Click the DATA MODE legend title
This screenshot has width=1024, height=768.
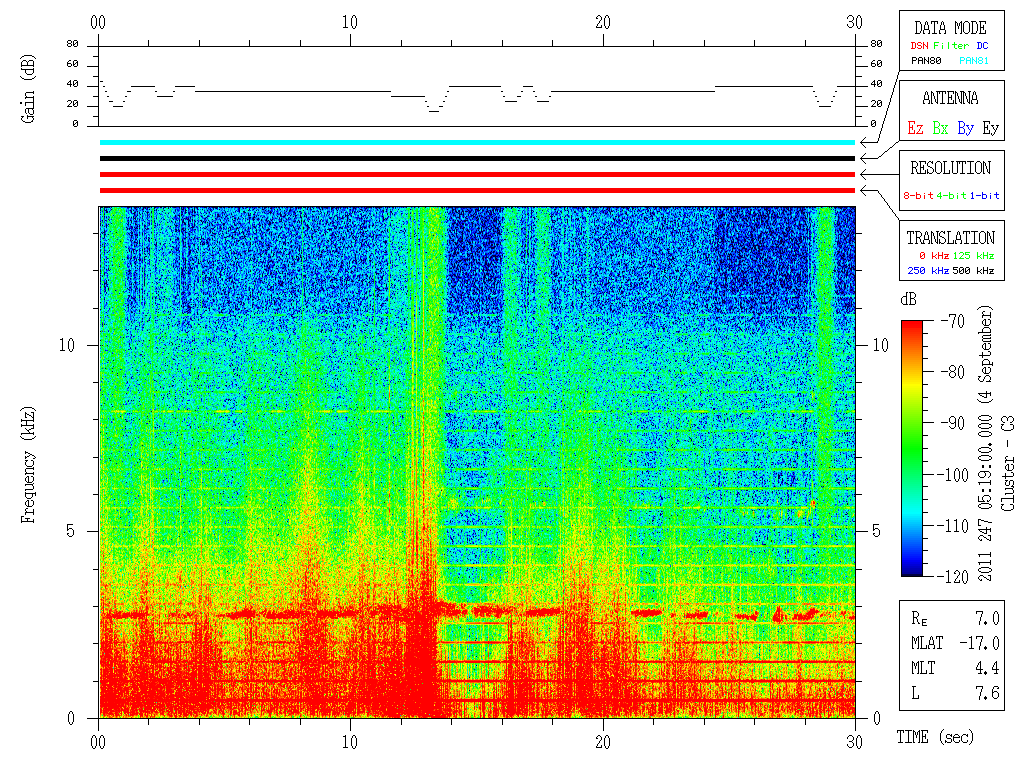click(950, 28)
